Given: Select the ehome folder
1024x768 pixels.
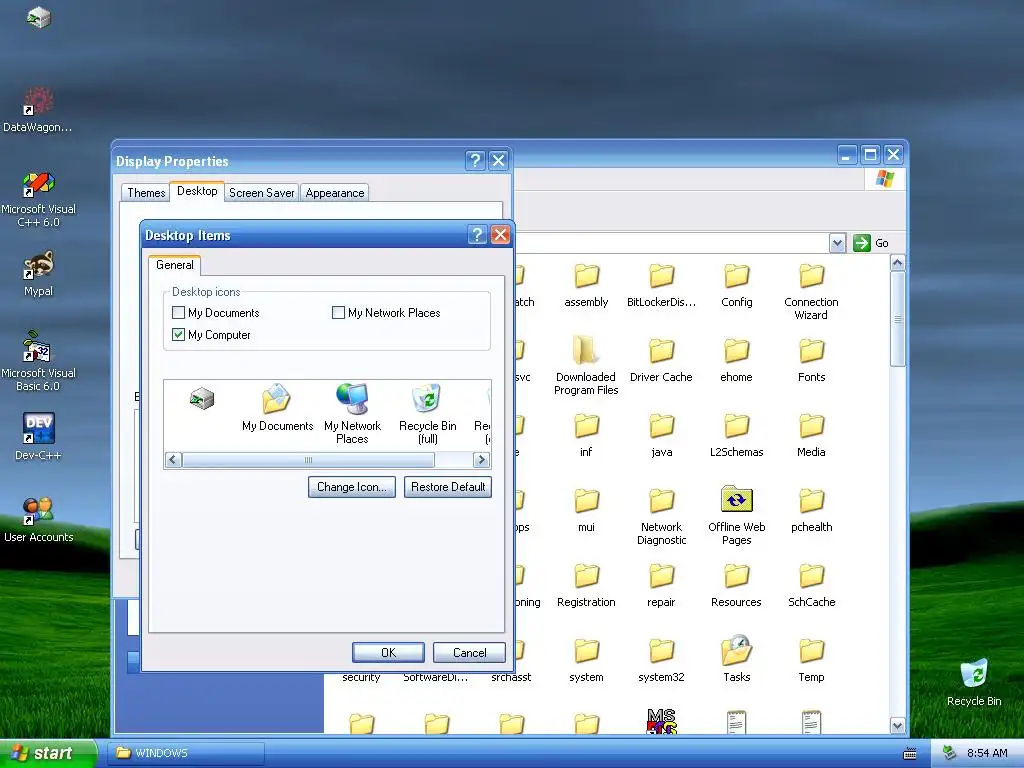Looking at the screenshot, I should 737,360.
